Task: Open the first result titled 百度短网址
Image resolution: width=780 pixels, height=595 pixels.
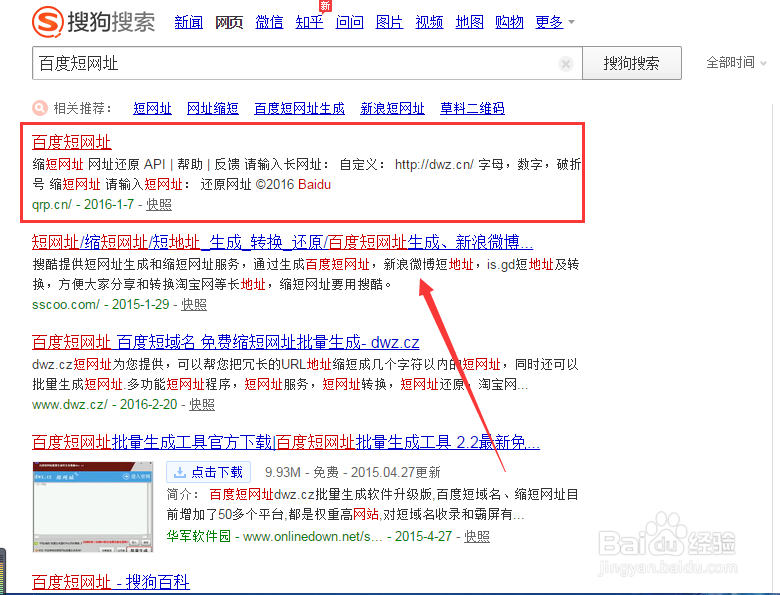Action: [x=72, y=142]
